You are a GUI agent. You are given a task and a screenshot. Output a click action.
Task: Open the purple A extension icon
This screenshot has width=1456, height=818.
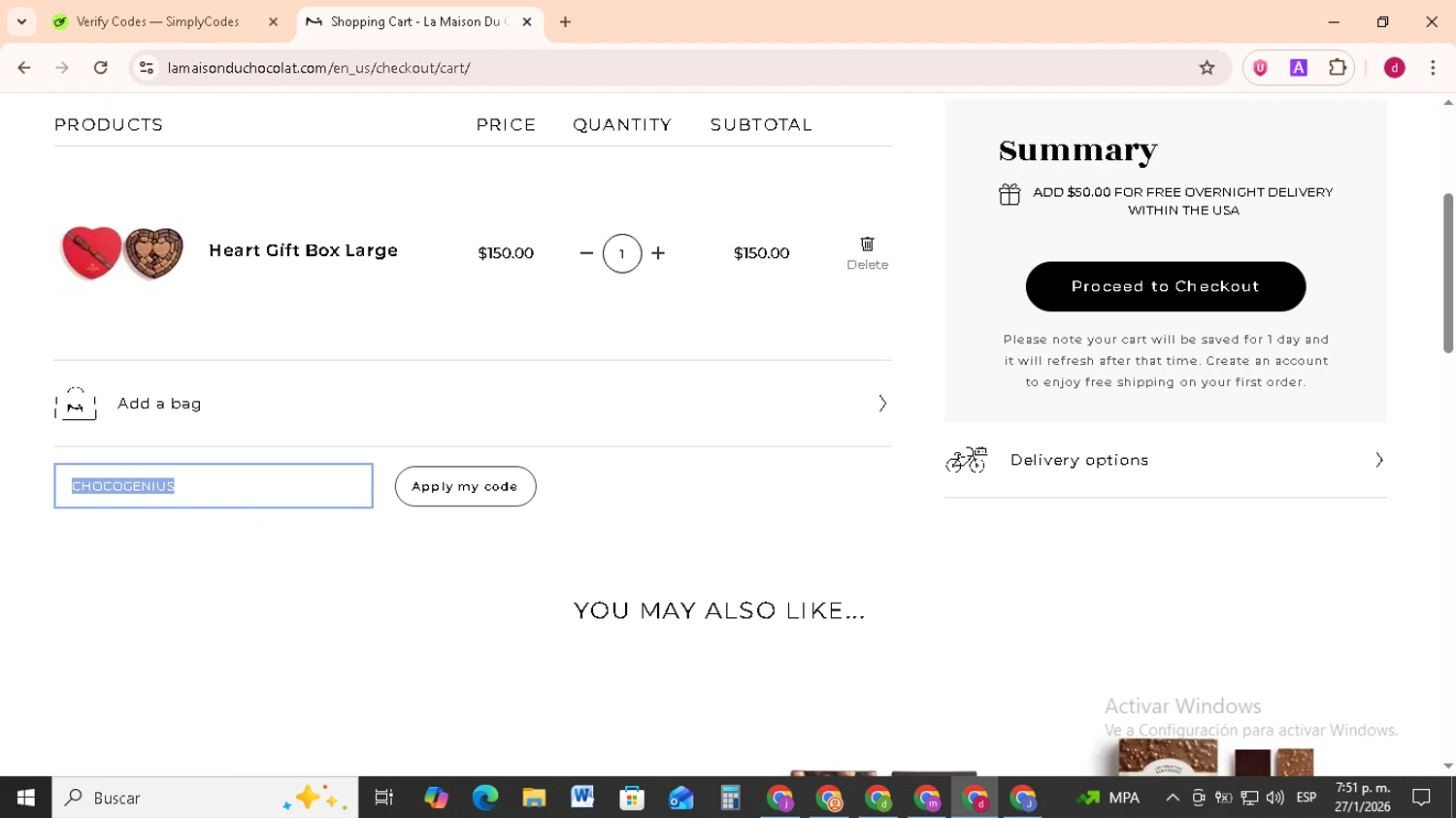(x=1298, y=68)
